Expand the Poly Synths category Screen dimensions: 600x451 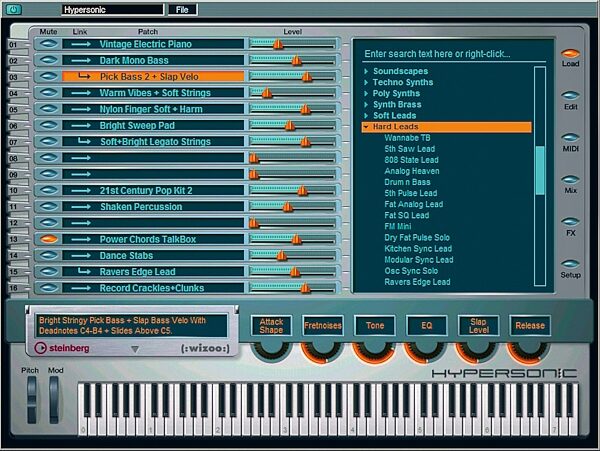366,93
